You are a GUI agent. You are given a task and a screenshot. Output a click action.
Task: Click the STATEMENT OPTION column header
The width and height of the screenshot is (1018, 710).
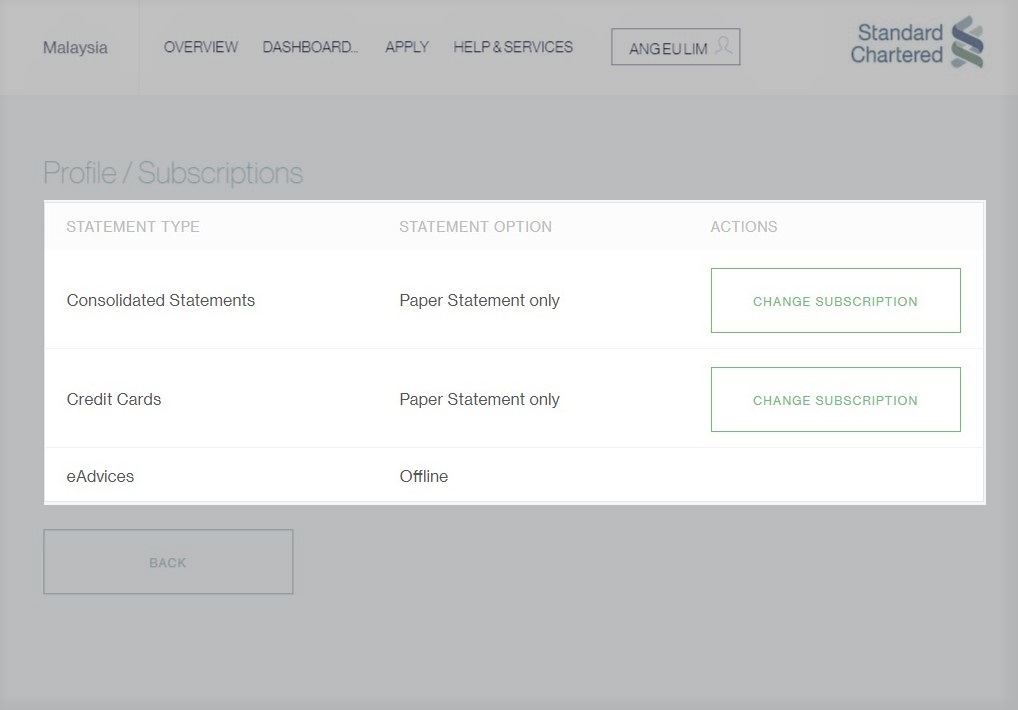click(475, 227)
